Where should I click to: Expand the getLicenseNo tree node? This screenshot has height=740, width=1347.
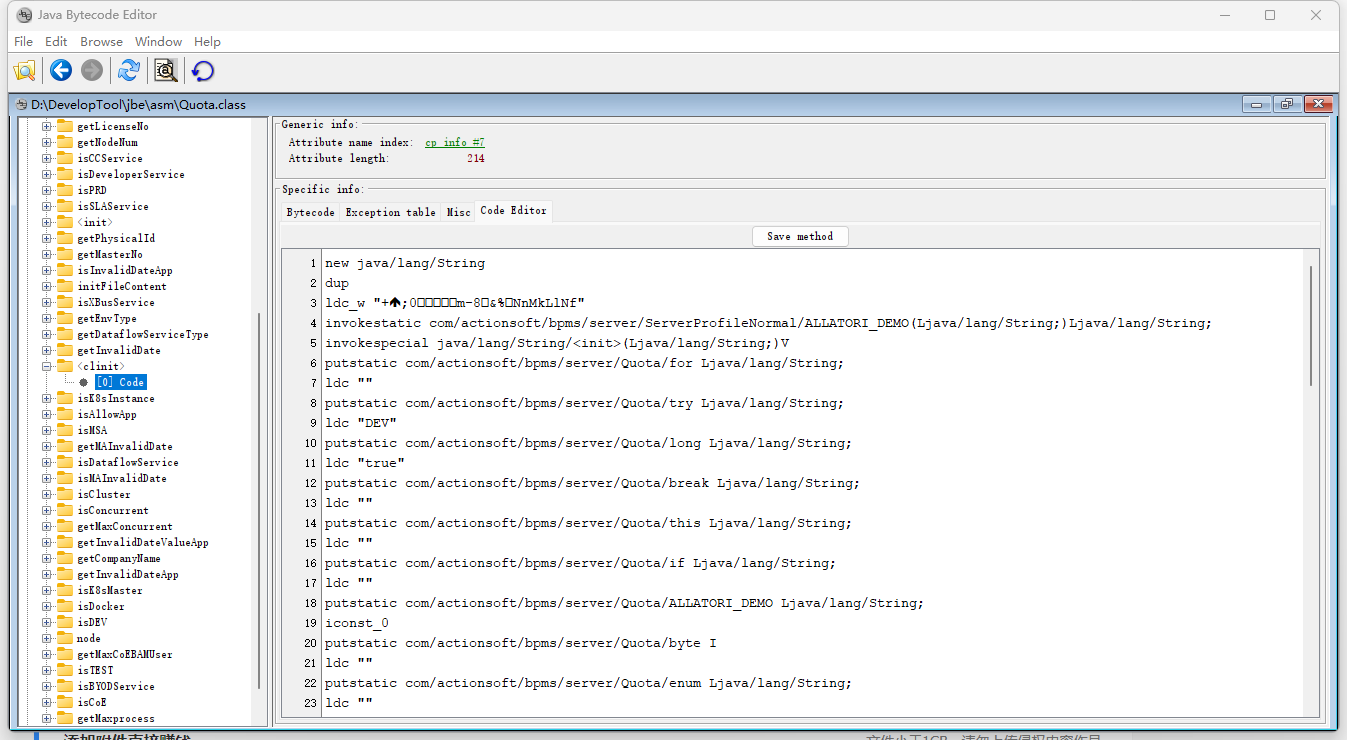click(x=46, y=126)
